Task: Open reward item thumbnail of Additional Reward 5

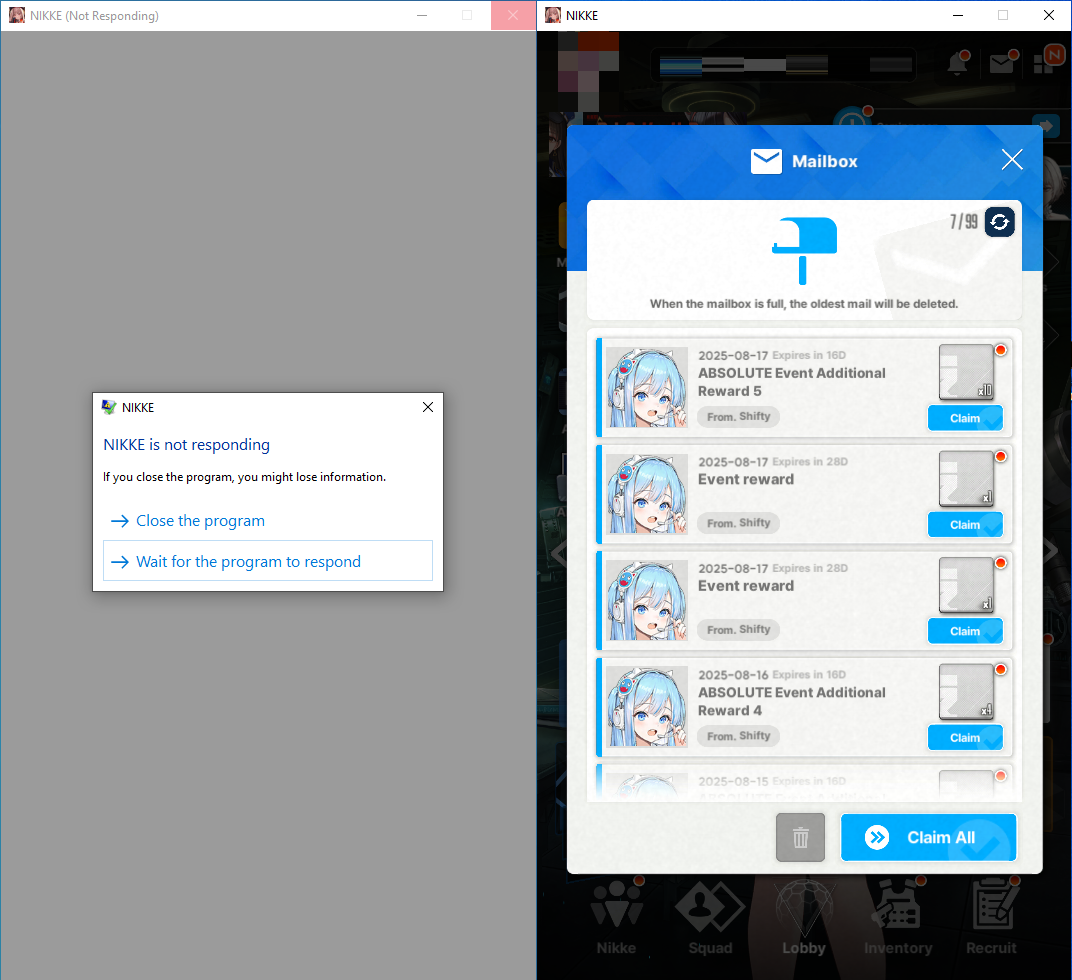Action: (966, 372)
